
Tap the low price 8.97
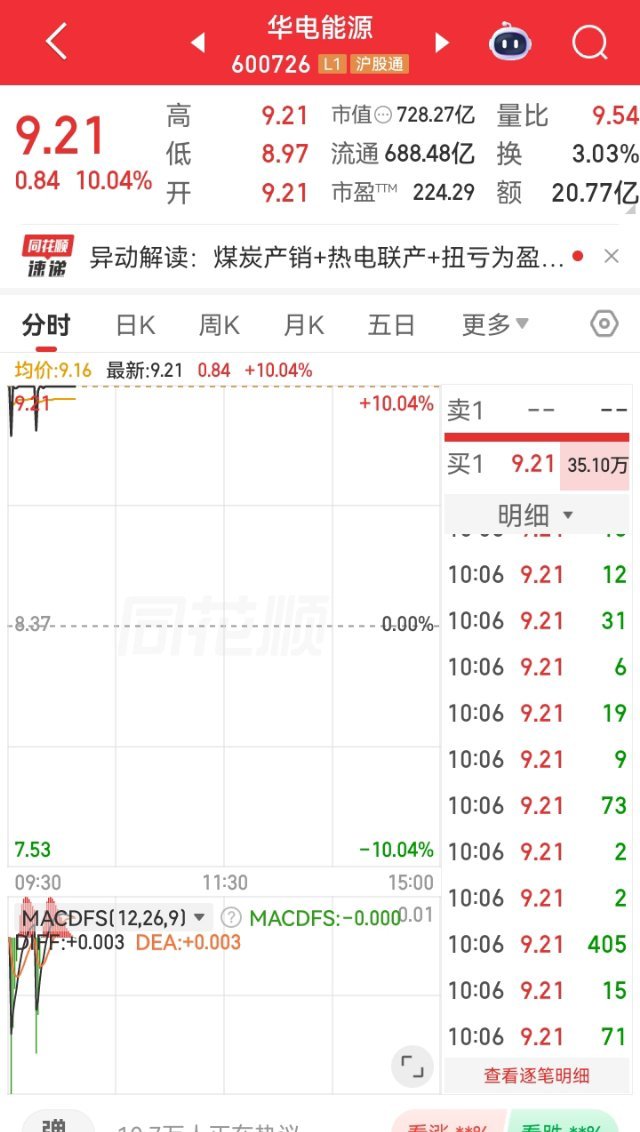coord(285,154)
